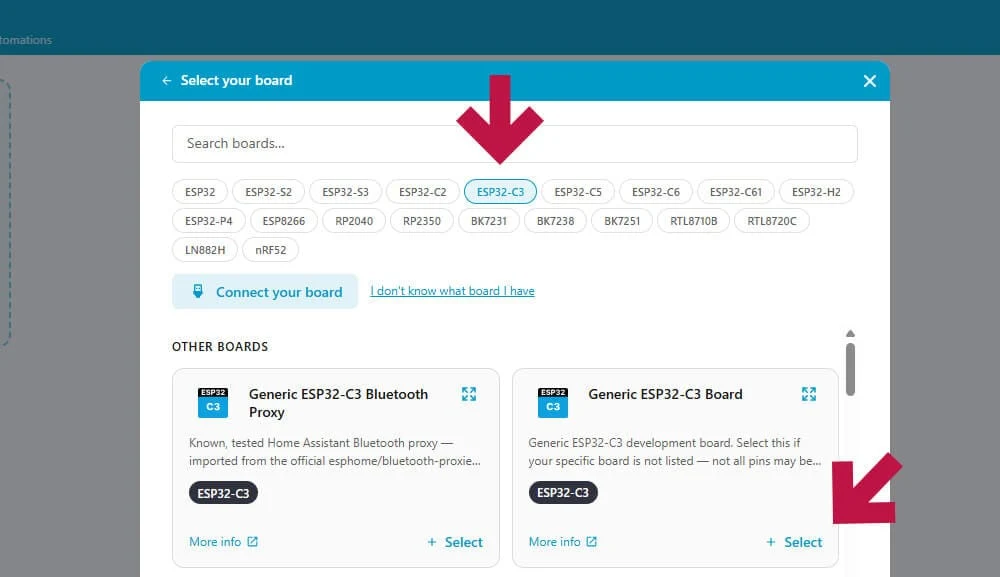Filter boards by the ESP32 chip
This screenshot has width=1000, height=577.
pyautogui.click(x=200, y=192)
